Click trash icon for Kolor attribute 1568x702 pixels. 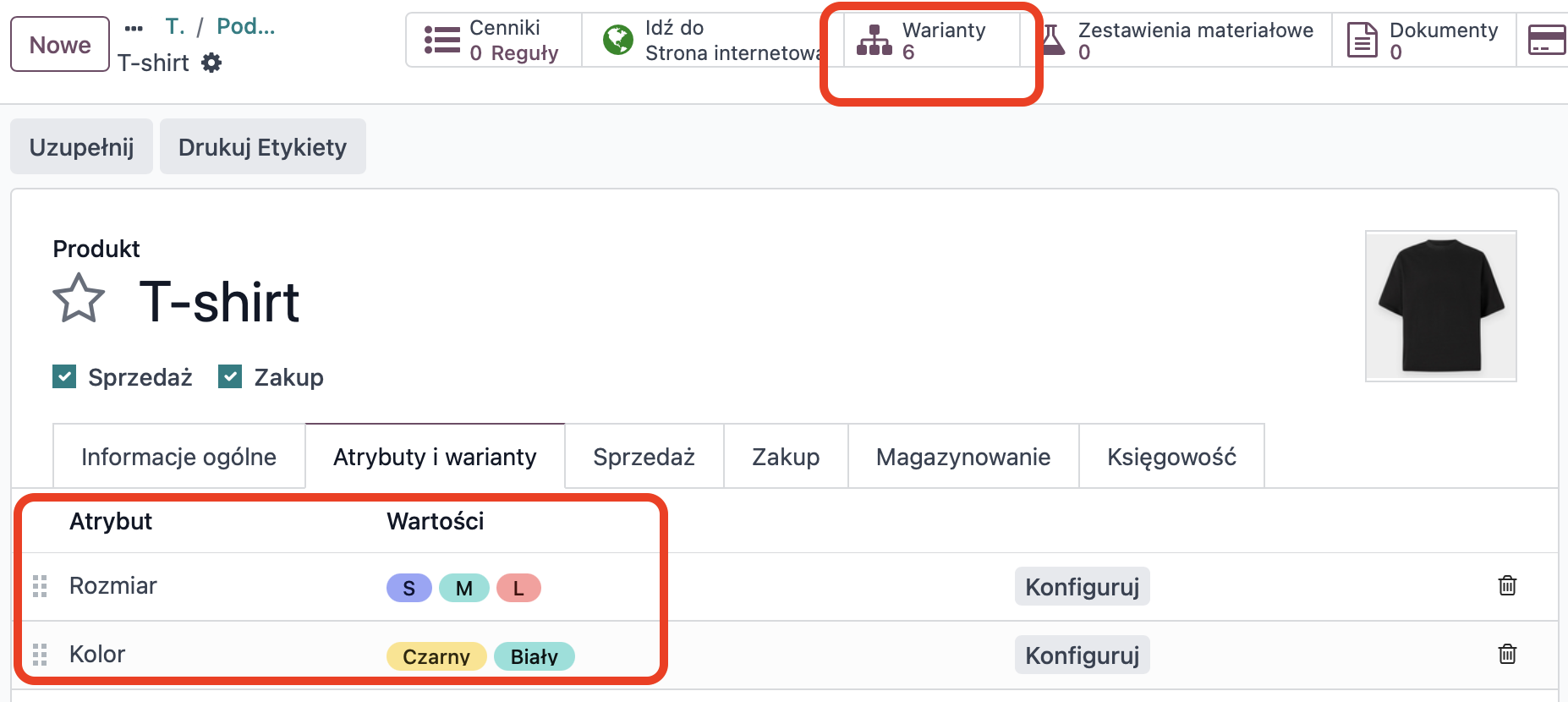pos(1507,654)
